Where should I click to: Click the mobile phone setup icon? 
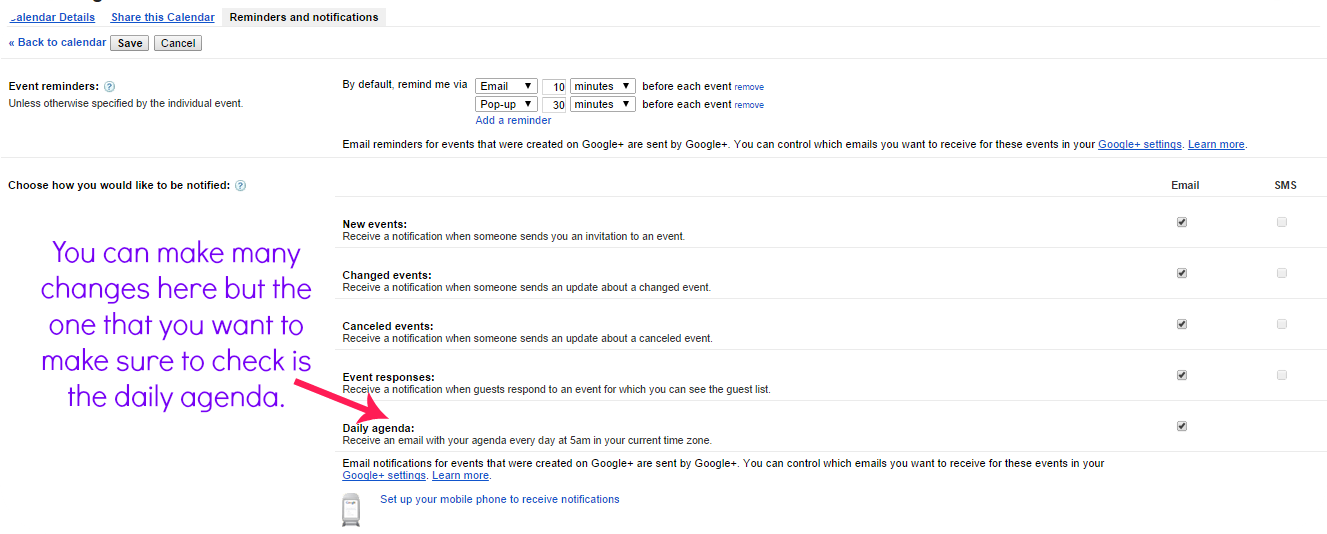(351, 509)
